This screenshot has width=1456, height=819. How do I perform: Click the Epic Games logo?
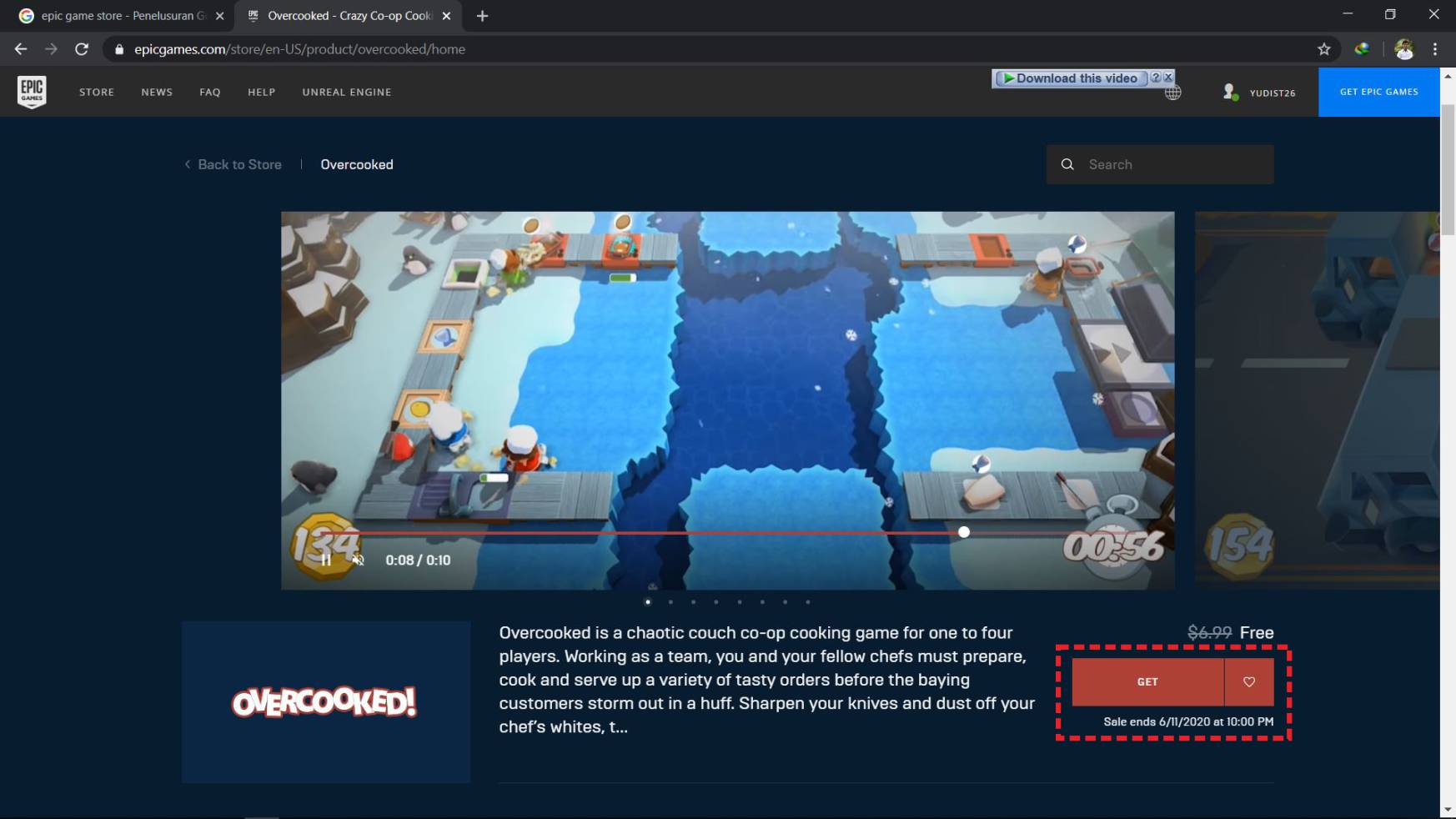pos(32,91)
